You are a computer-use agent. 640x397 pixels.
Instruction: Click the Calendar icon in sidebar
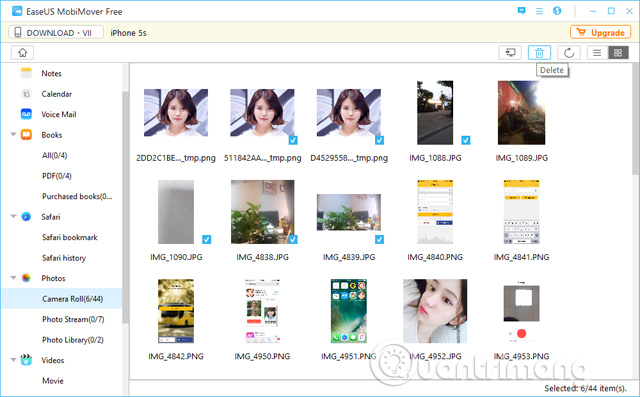point(26,94)
